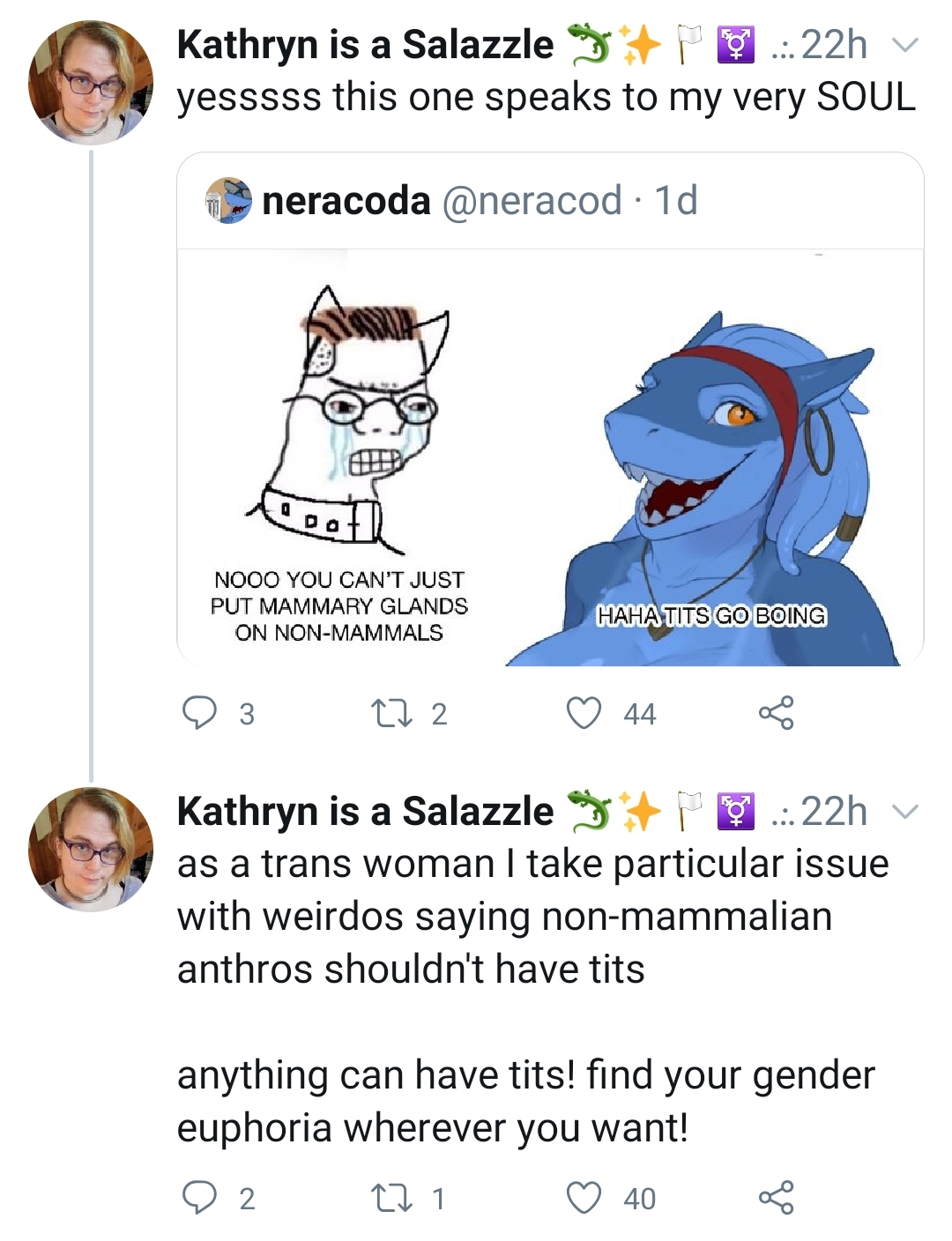Screen dimensions: 952x1241
Task: Open neracoda's small profile avatar
Action: pos(228,201)
